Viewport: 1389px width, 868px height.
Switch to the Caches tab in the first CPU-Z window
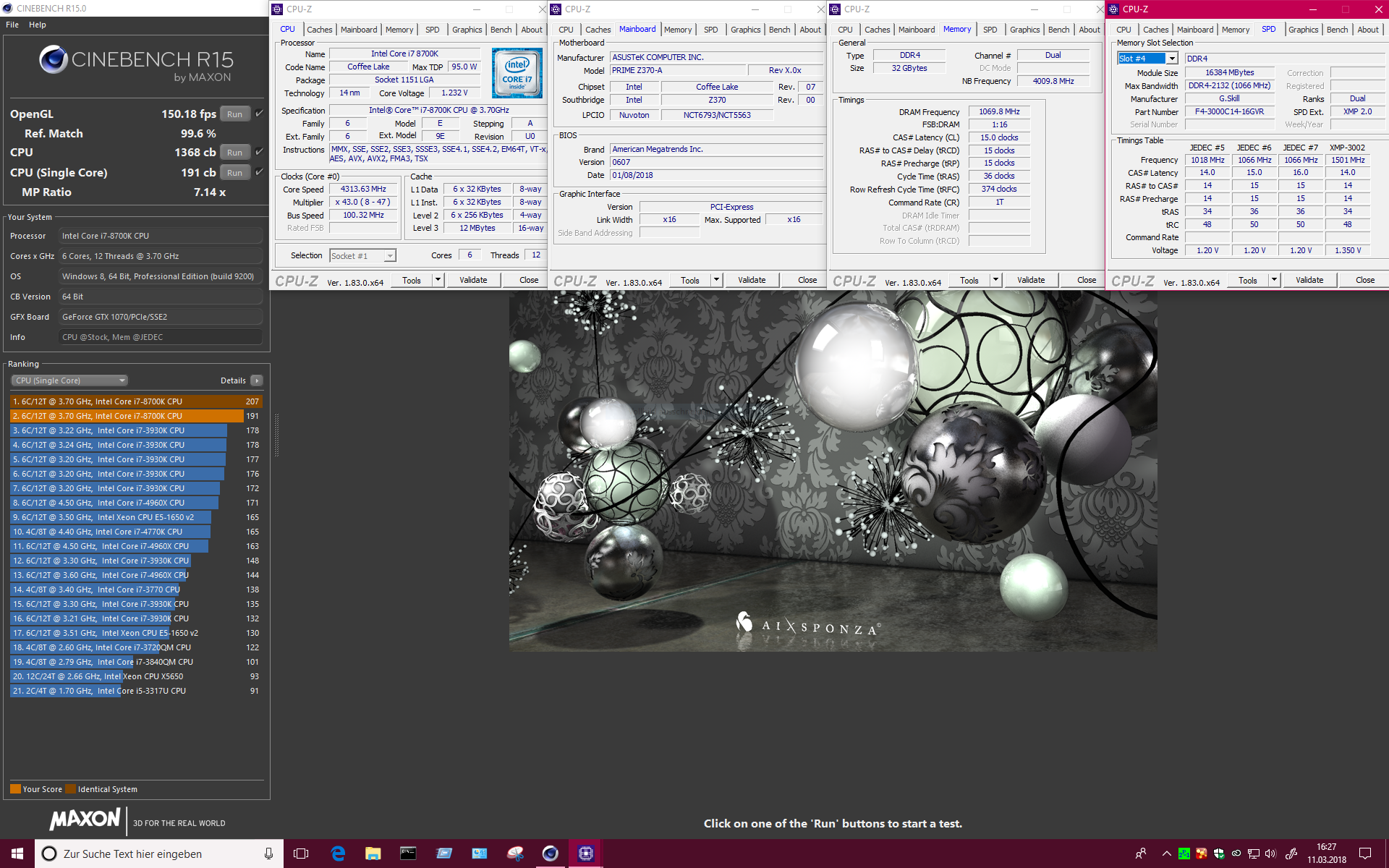[319, 30]
